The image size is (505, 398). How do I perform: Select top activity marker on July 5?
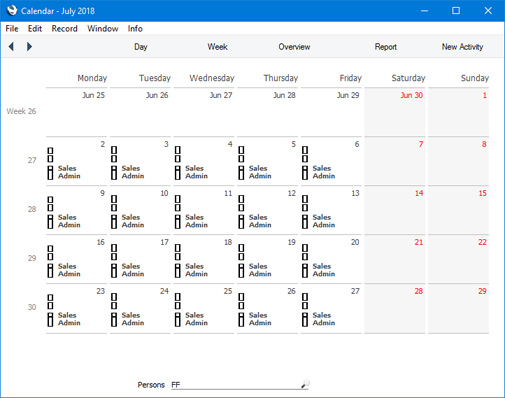241,150
